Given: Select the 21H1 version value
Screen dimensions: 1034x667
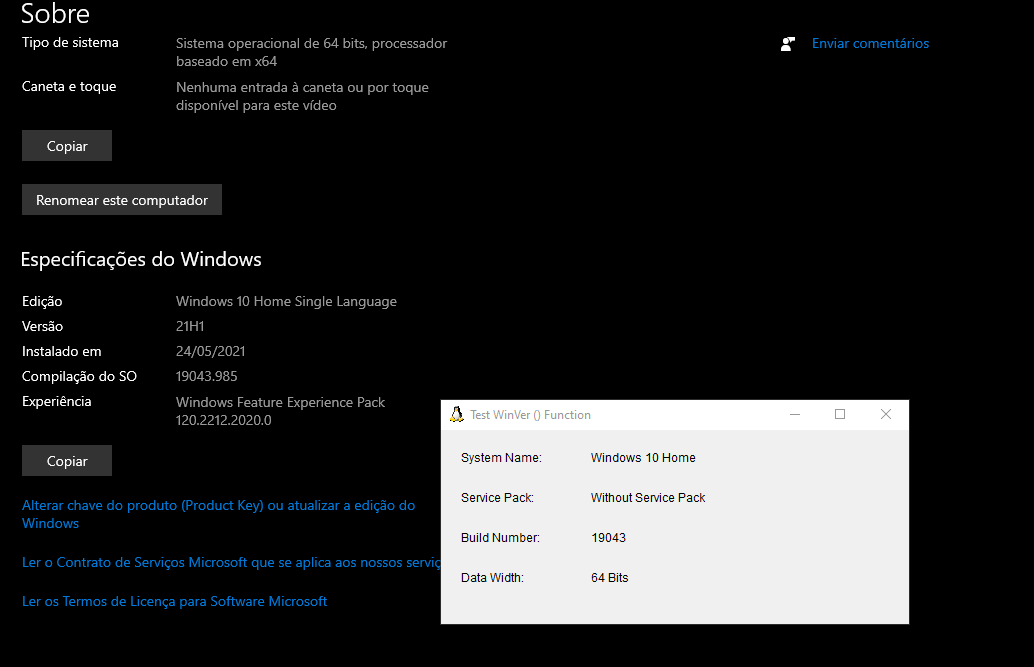Looking at the screenshot, I should click(190, 327).
